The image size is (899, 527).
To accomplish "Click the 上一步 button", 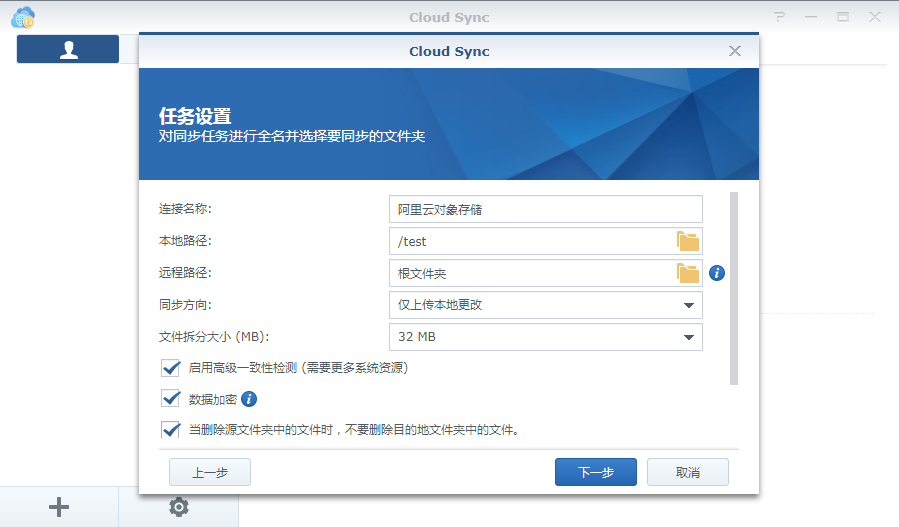I will 210,472.
